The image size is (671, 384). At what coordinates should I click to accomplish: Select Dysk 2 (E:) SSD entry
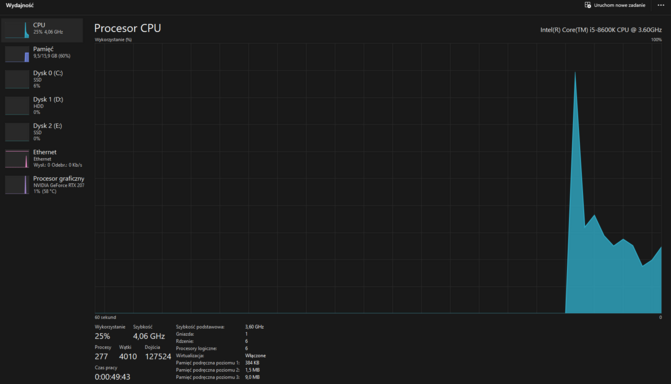(42, 132)
